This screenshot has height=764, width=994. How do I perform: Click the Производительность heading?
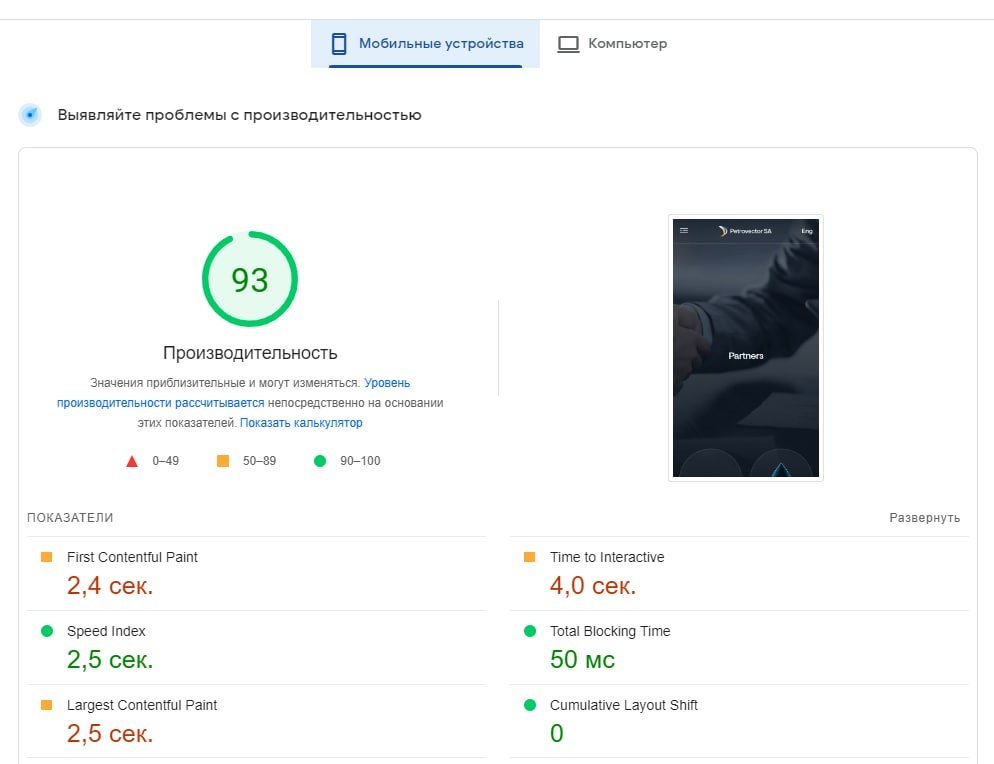(x=250, y=353)
